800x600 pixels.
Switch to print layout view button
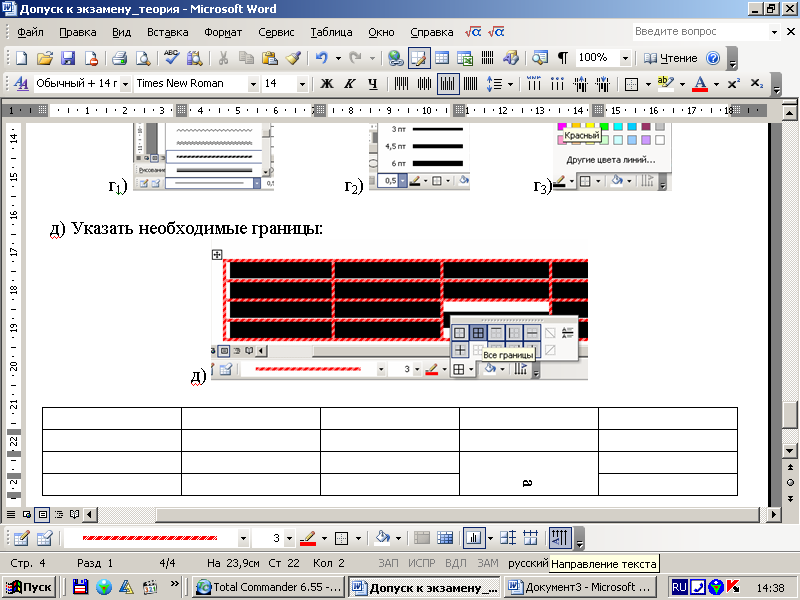point(43,514)
